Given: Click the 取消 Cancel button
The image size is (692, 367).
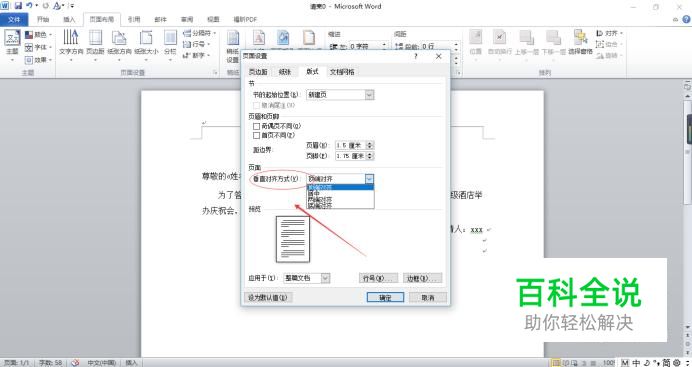Looking at the screenshot, I should pyautogui.click(x=428, y=297).
